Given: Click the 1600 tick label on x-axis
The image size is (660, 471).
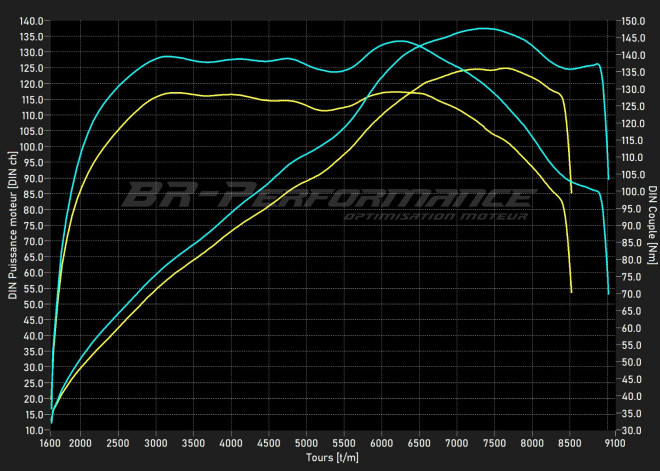Looking at the screenshot, I should [x=51, y=443].
